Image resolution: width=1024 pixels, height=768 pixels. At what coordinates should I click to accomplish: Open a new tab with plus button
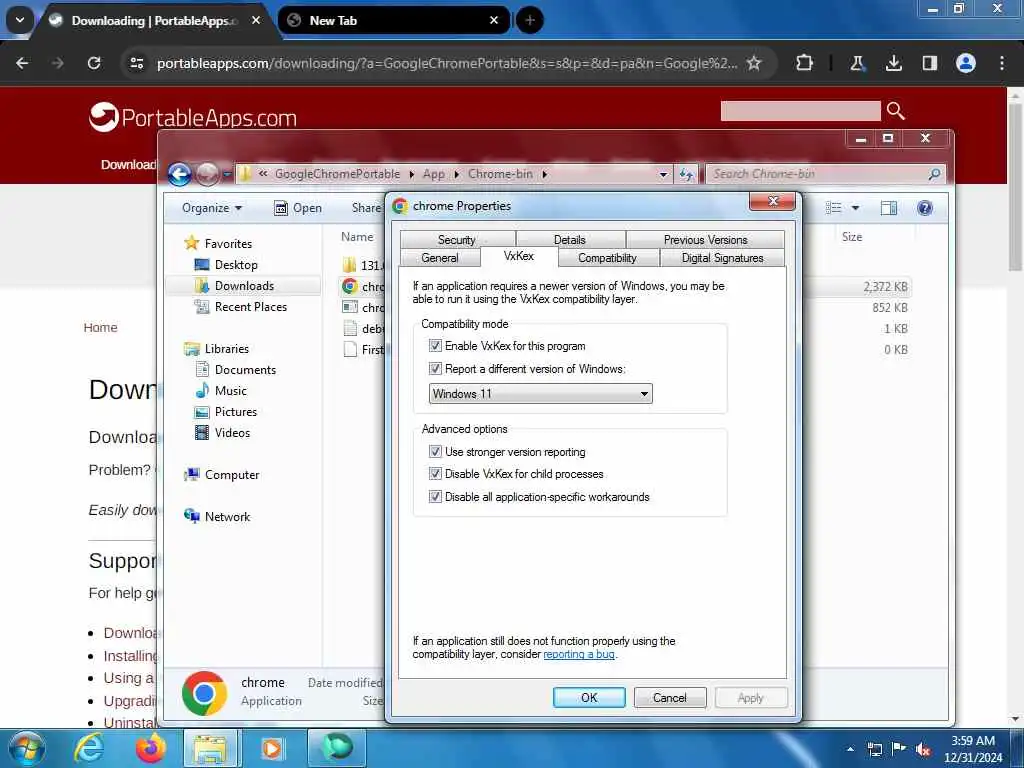click(x=530, y=20)
